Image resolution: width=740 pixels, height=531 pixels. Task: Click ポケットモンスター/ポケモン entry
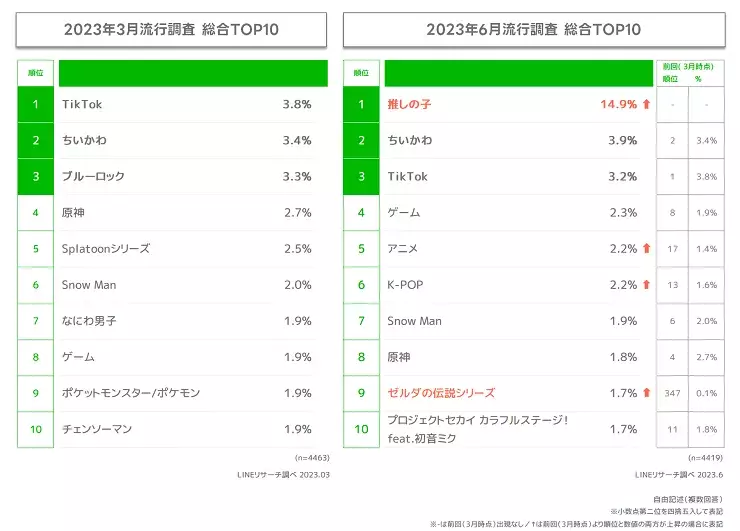(x=131, y=393)
